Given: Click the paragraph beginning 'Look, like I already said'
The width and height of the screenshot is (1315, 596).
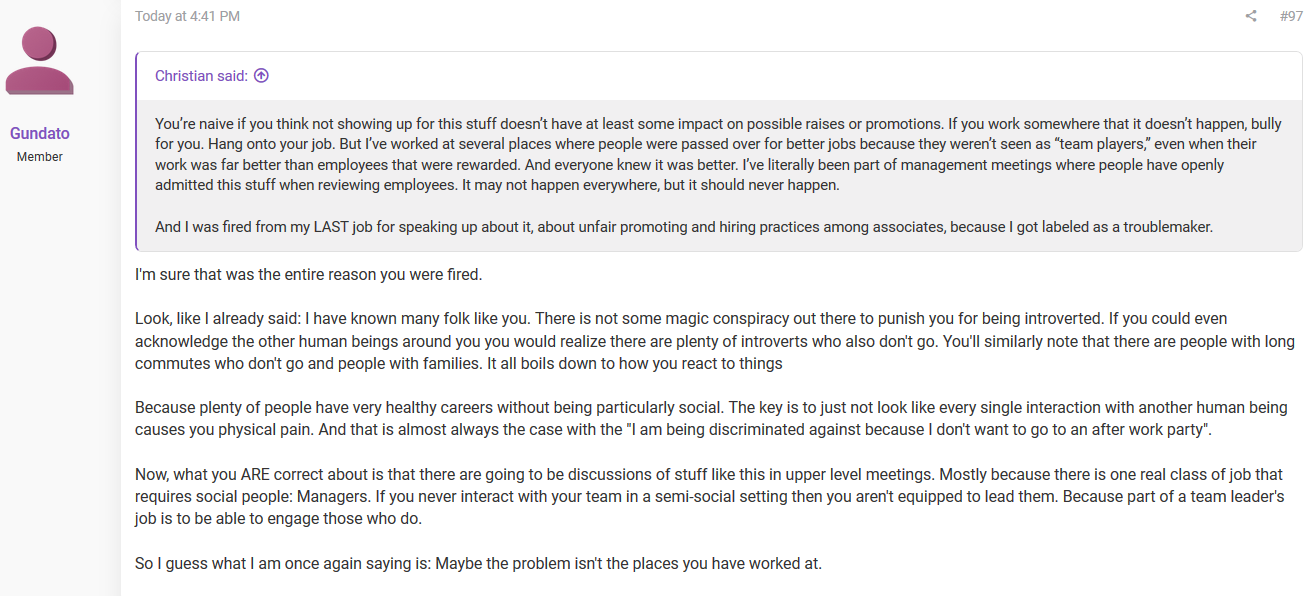Looking at the screenshot, I should point(715,341).
